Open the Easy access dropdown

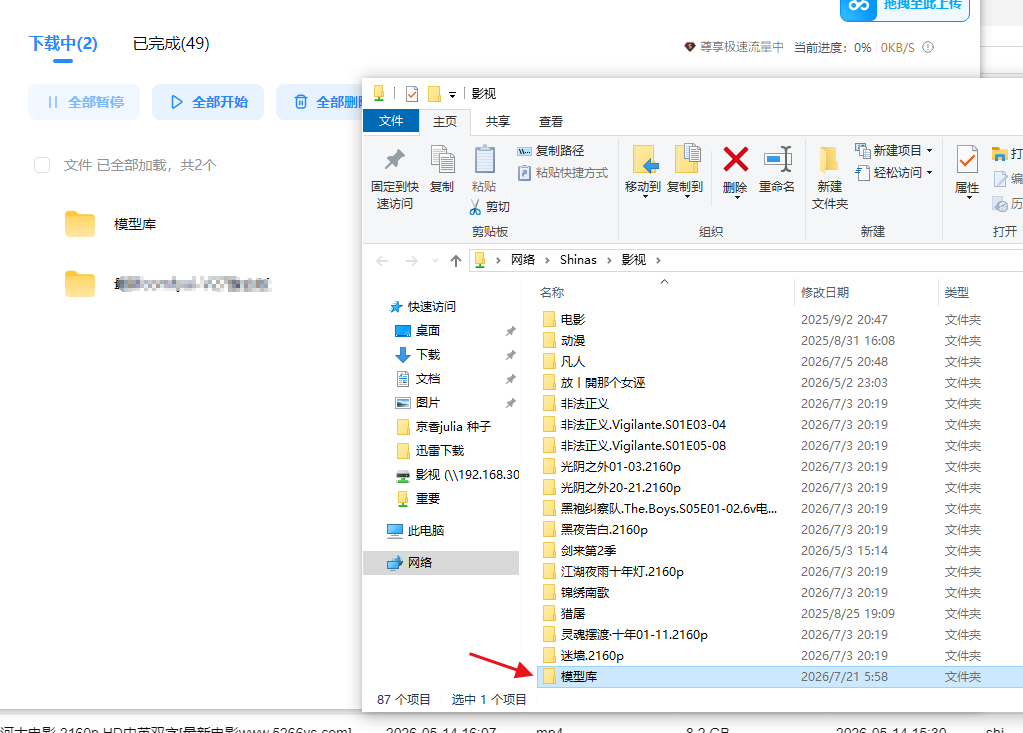pos(929,173)
